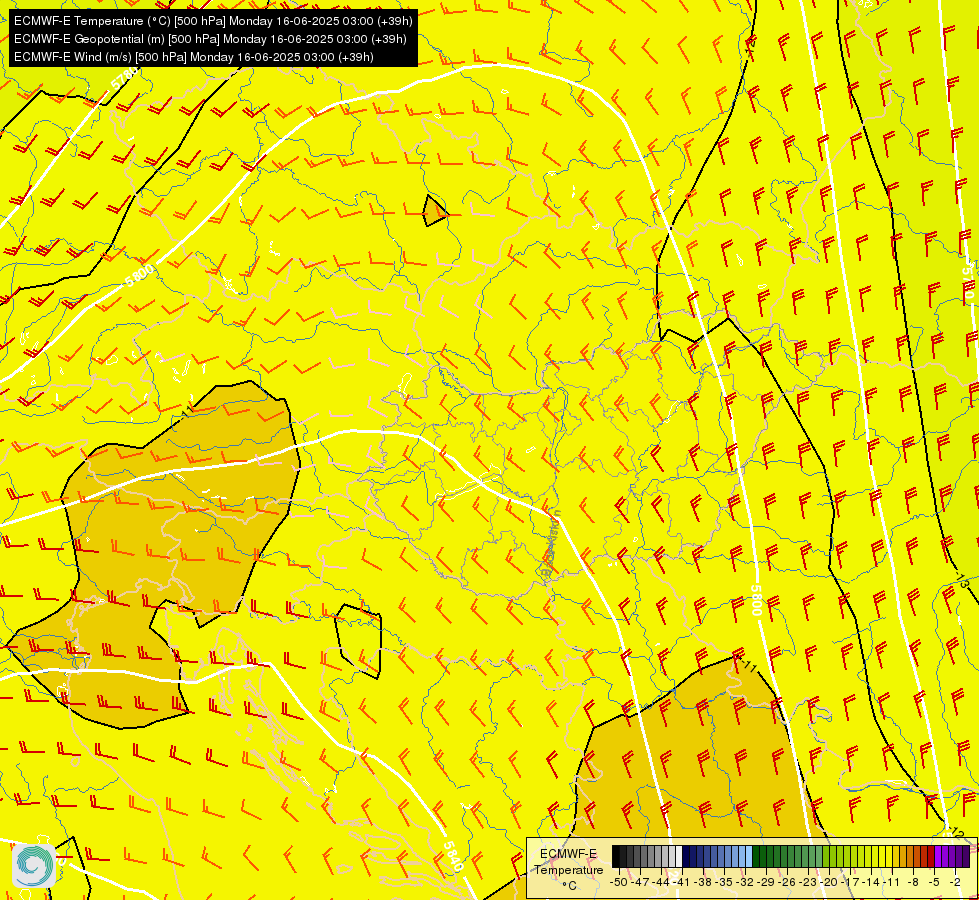Click the -50 label in the legend
This screenshot has width=979, height=900.
(618, 882)
